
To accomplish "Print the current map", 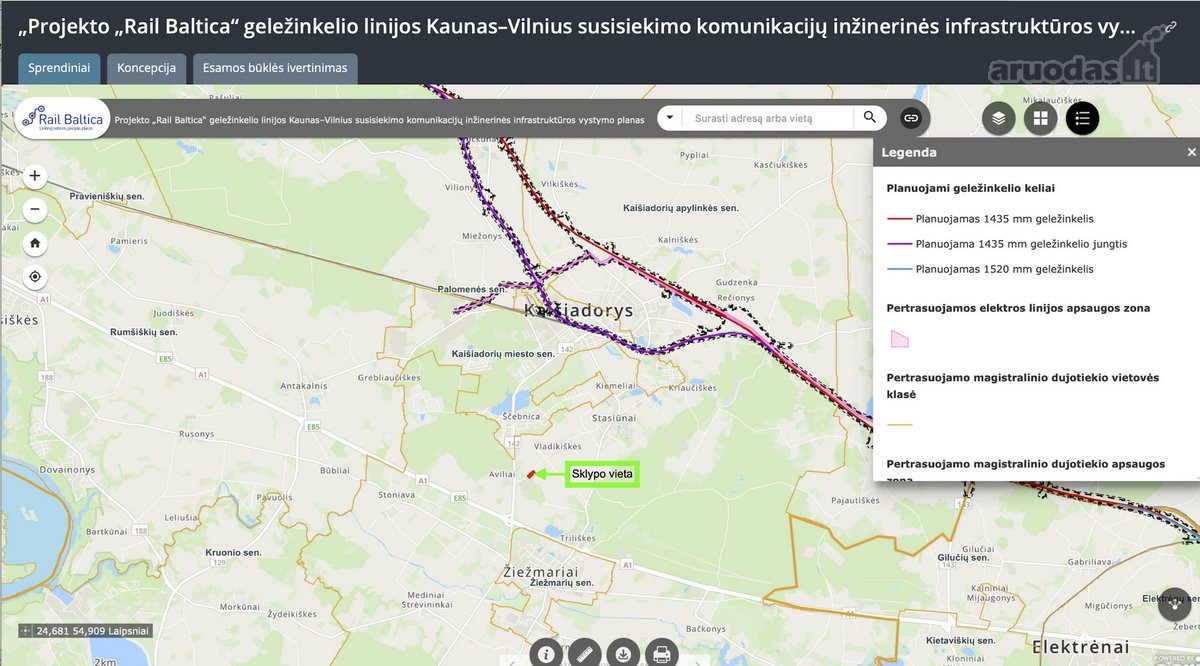I will 661,653.
